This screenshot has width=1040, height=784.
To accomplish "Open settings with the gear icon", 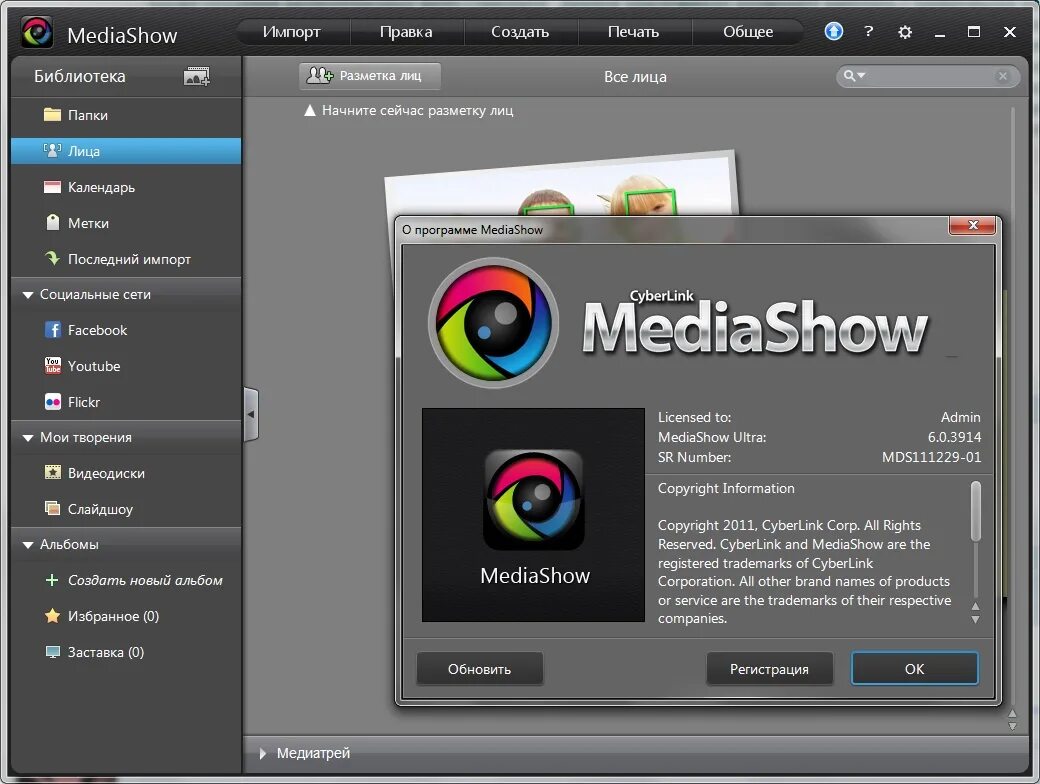I will click(905, 32).
